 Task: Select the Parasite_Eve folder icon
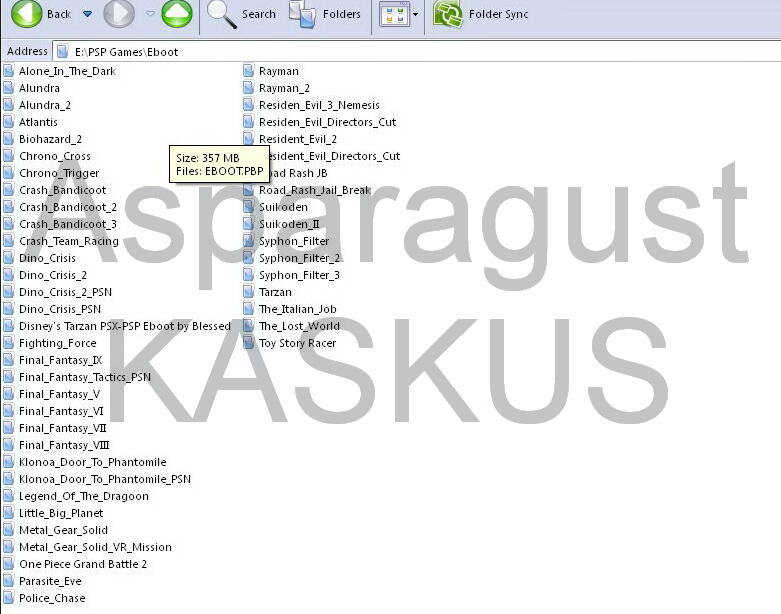(x=8, y=581)
